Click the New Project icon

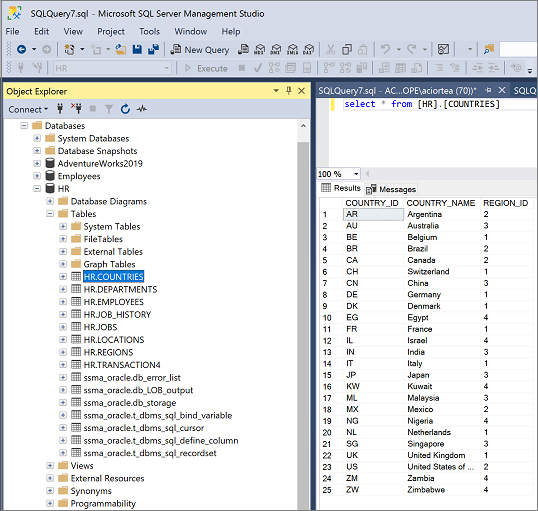(x=69, y=50)
